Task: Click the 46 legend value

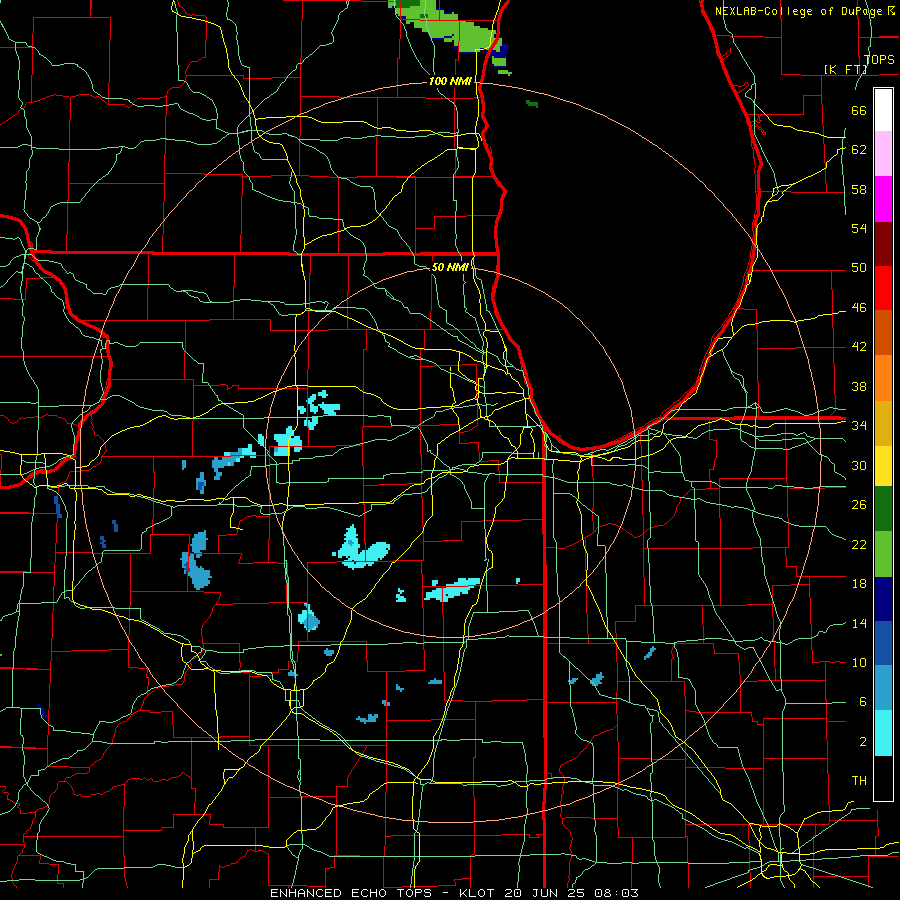Action: pos(859,308)
